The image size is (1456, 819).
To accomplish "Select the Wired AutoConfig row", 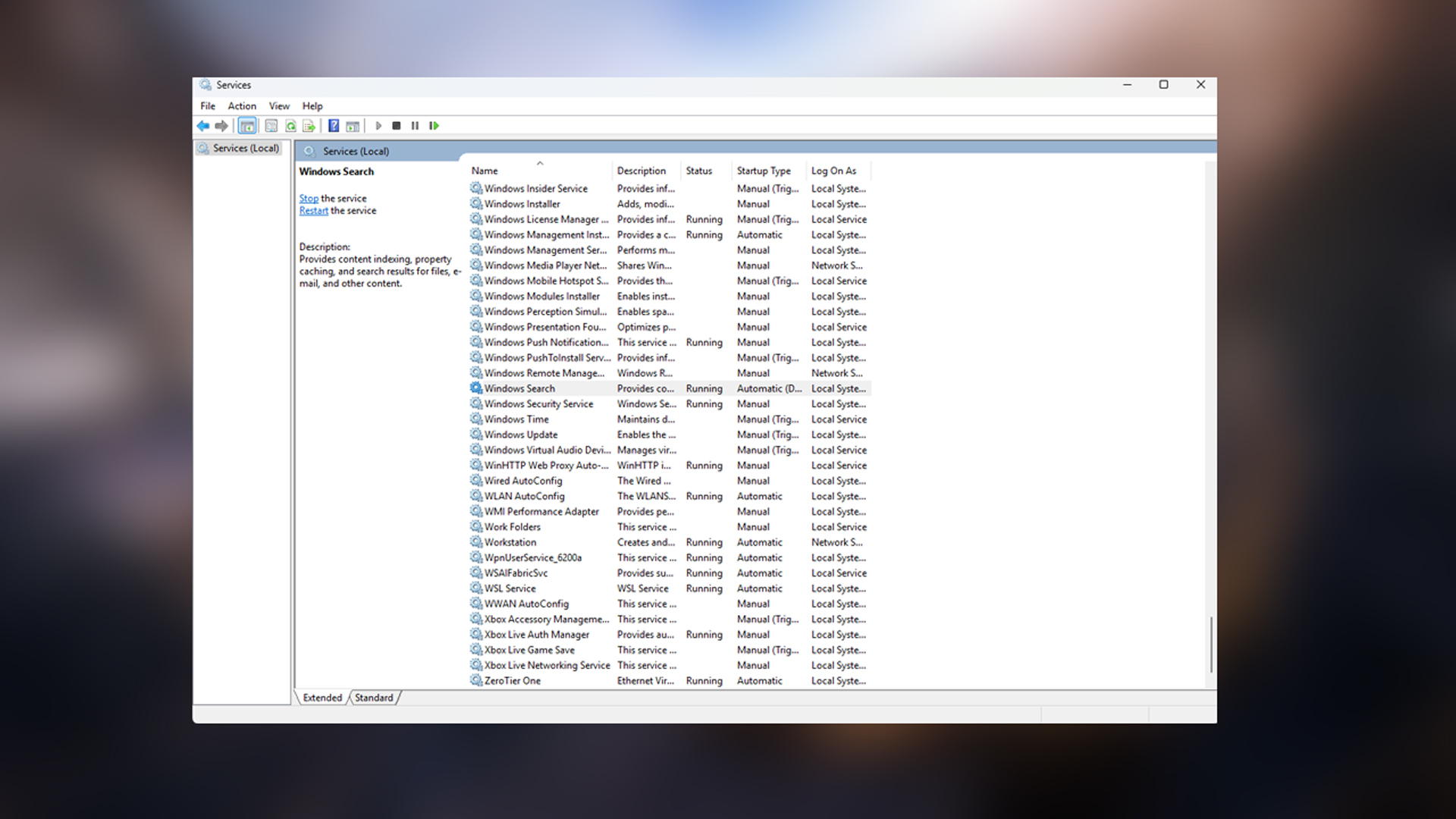I will (670, 481).
